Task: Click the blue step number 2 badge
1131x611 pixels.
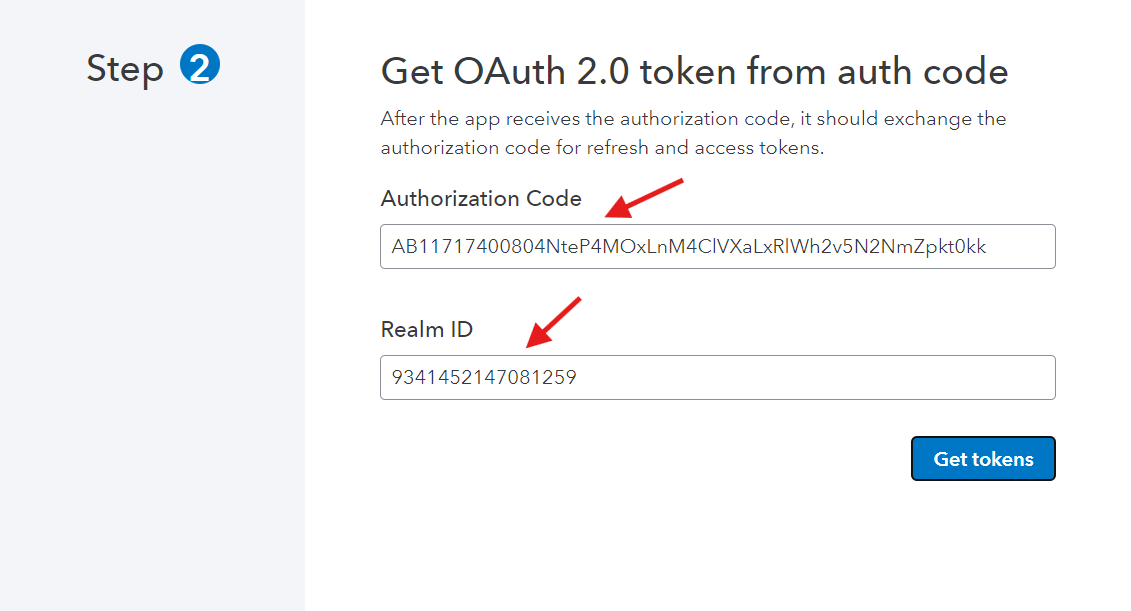Action: [x=200, y=64]
